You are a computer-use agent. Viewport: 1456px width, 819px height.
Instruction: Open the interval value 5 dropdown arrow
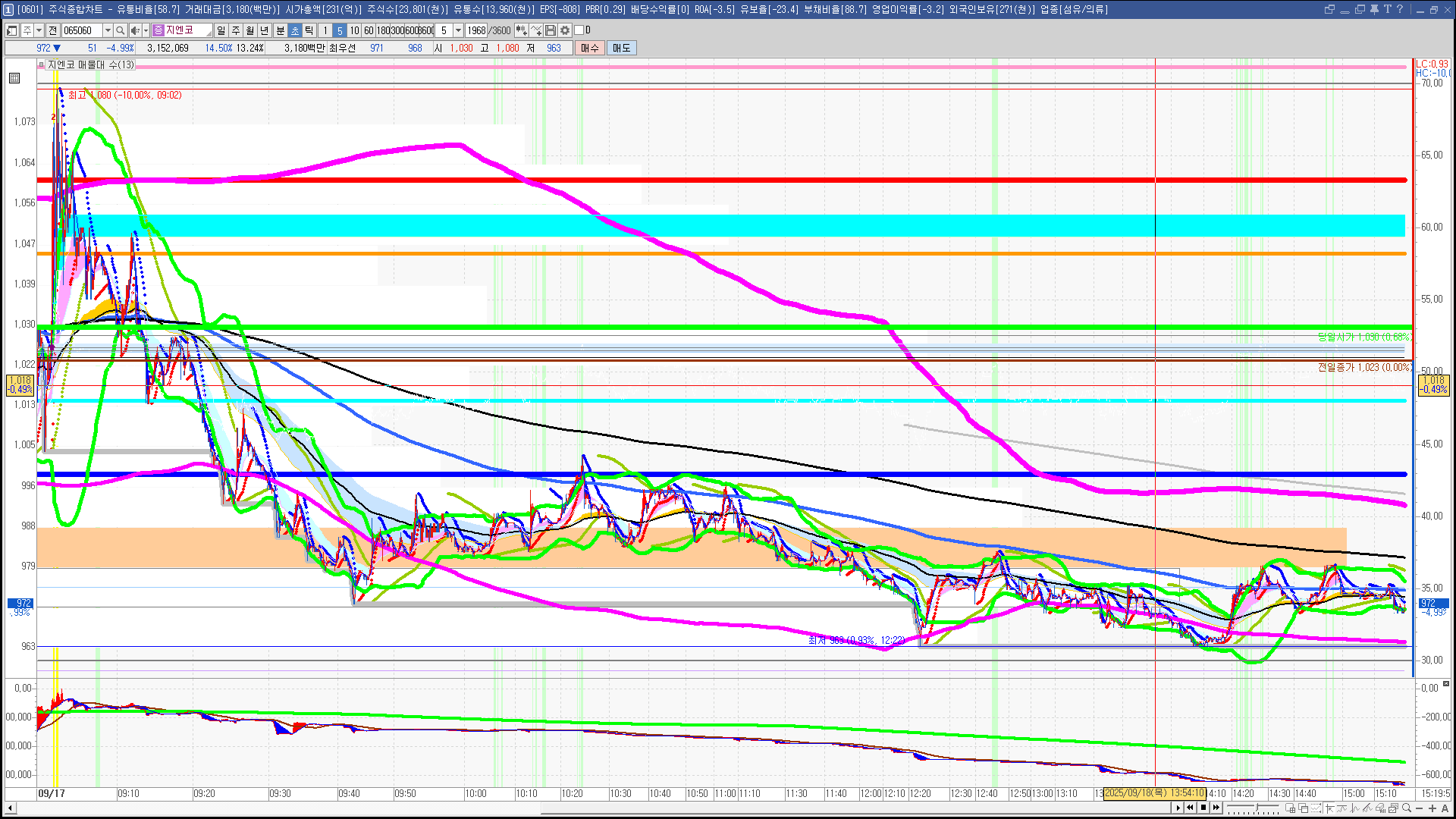458,30
